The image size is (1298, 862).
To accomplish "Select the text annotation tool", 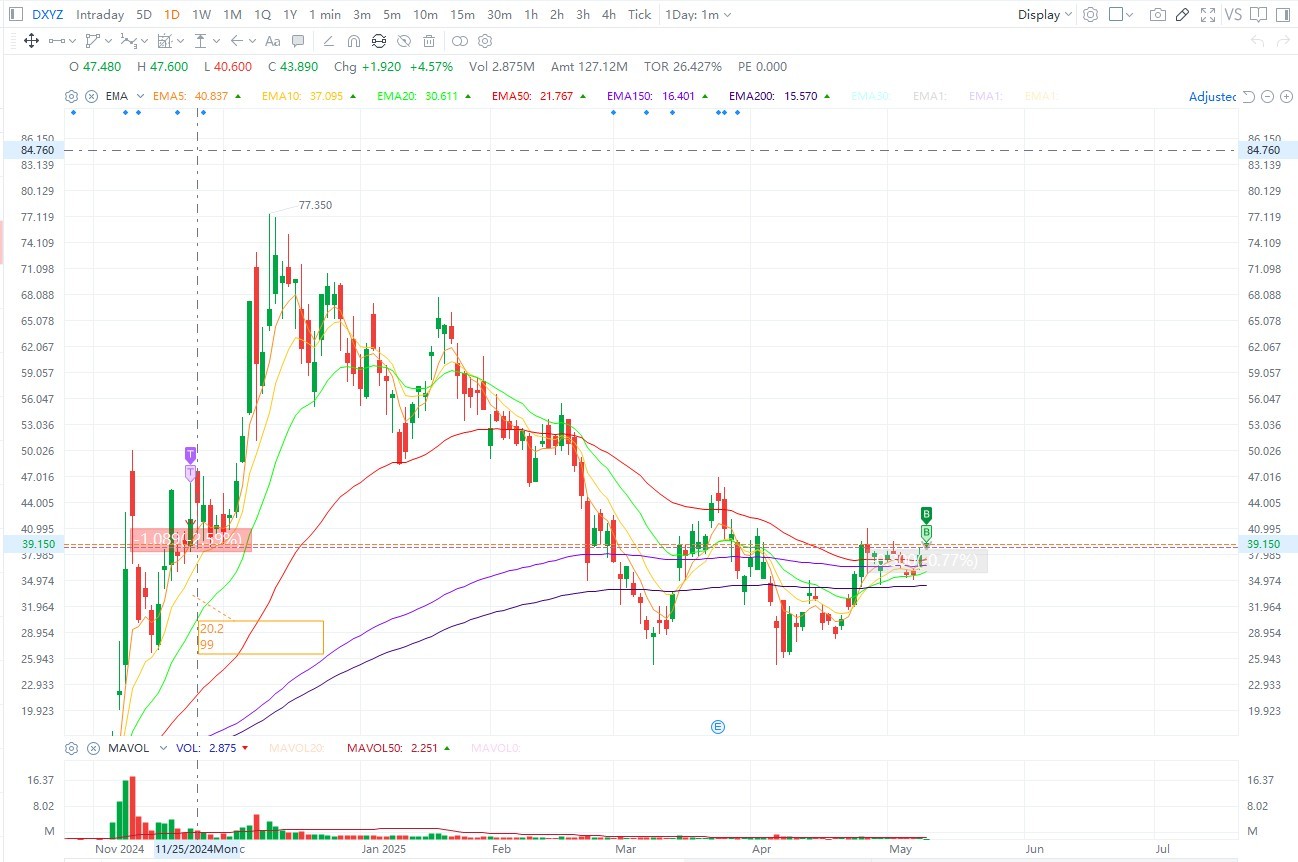I will (x=273, y=41).
